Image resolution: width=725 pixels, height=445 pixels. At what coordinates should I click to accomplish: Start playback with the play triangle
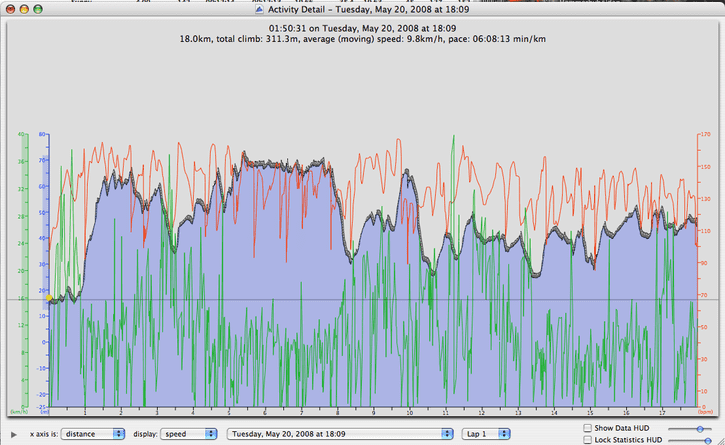tap(14, 434)
